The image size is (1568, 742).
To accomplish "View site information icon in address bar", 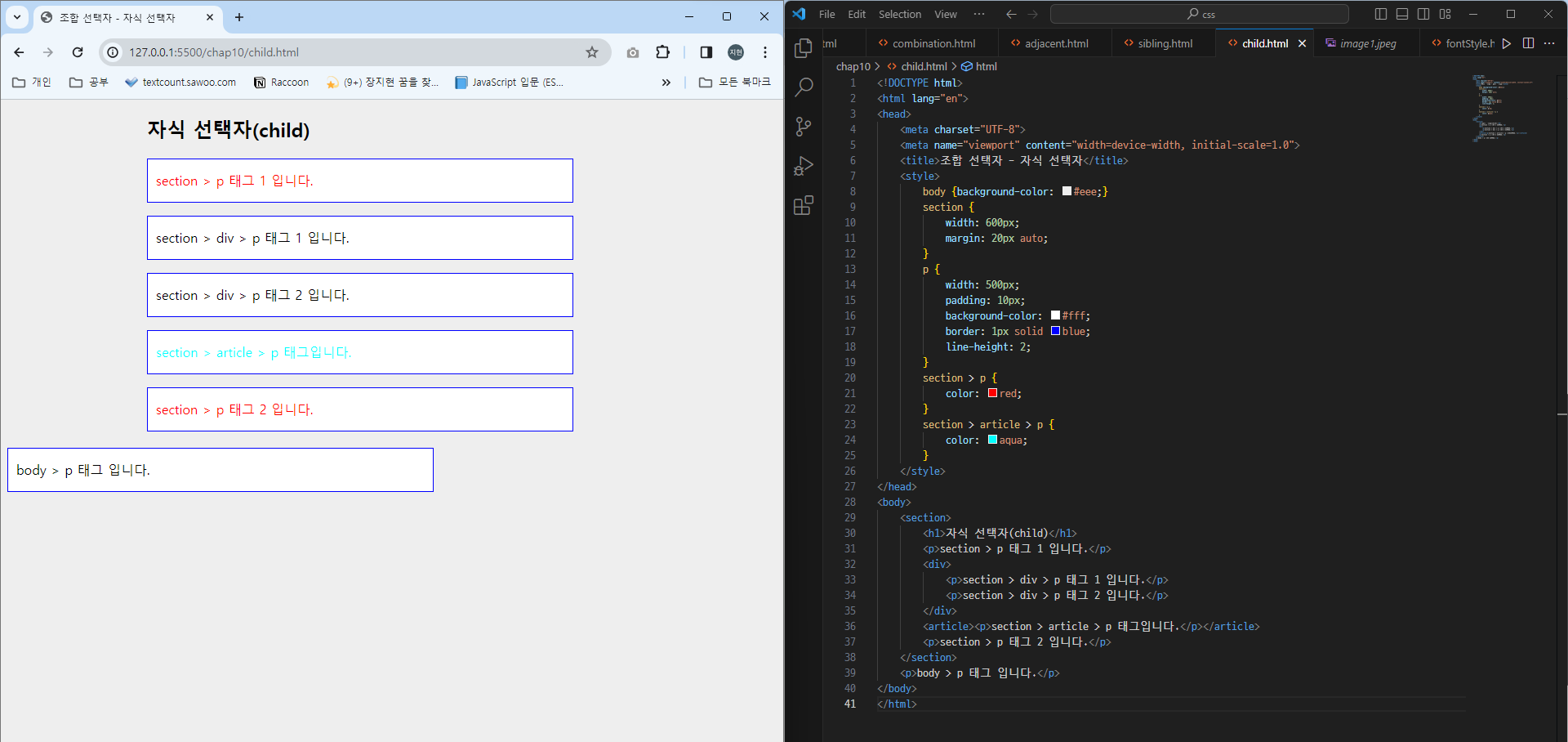I will point(113,52).
